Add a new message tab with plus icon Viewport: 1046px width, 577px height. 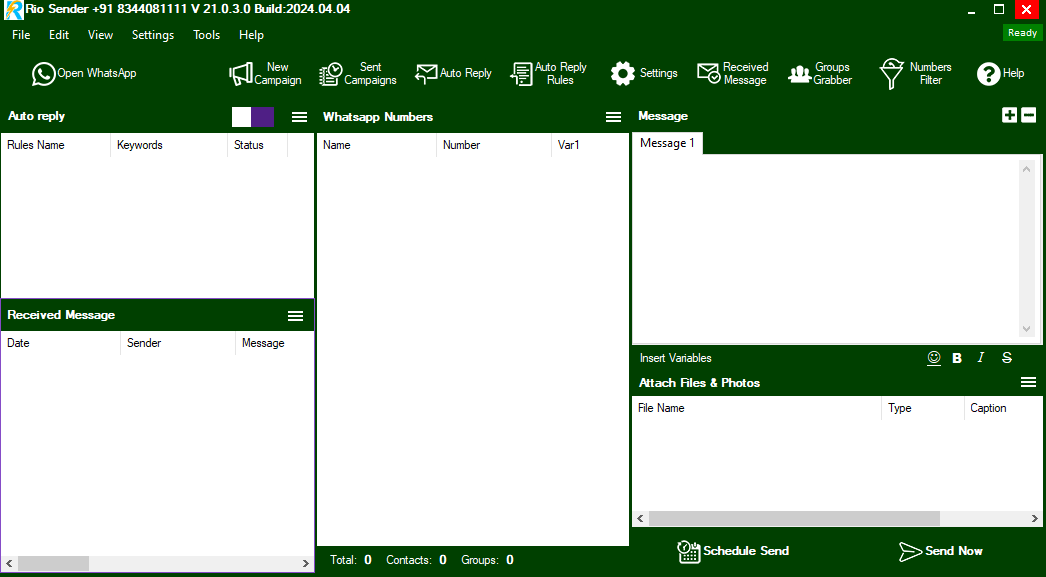click(1009, 115)
